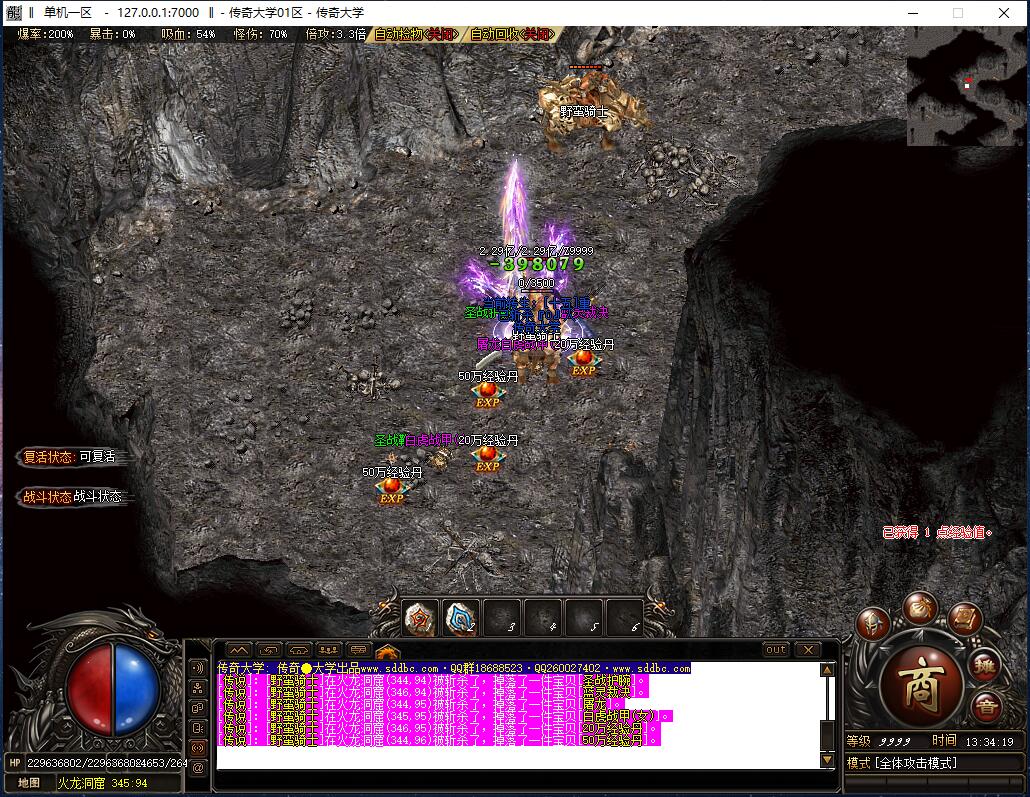Pick up the lower-left 50万经验丹

tap(392, 489)
